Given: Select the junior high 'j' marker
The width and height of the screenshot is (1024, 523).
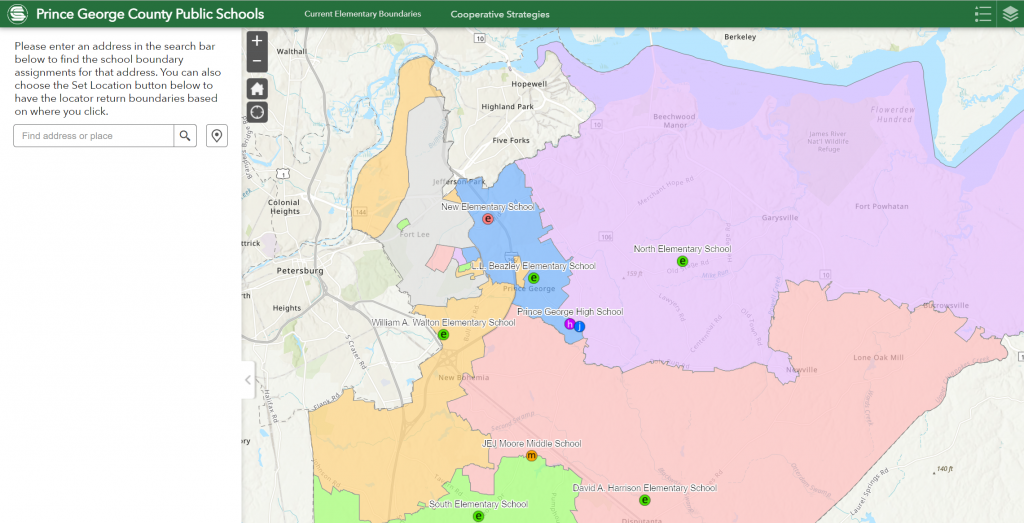Looking at the screenshot, I should [x=579, y=326].
